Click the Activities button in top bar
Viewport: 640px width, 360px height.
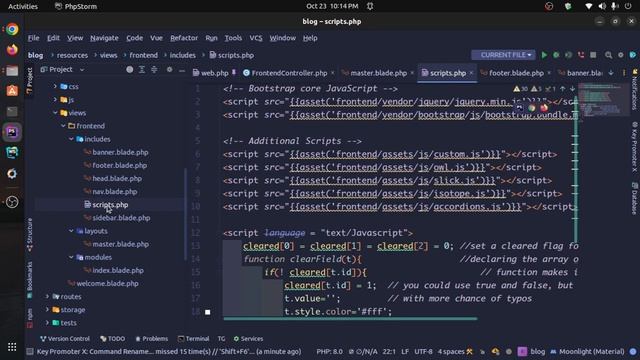point(23,6)
